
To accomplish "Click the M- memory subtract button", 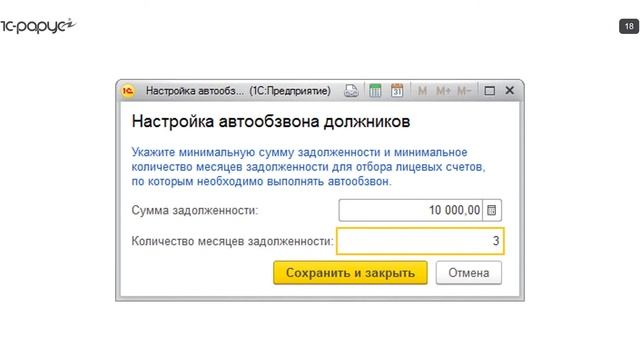I will (x=464, y=91).
